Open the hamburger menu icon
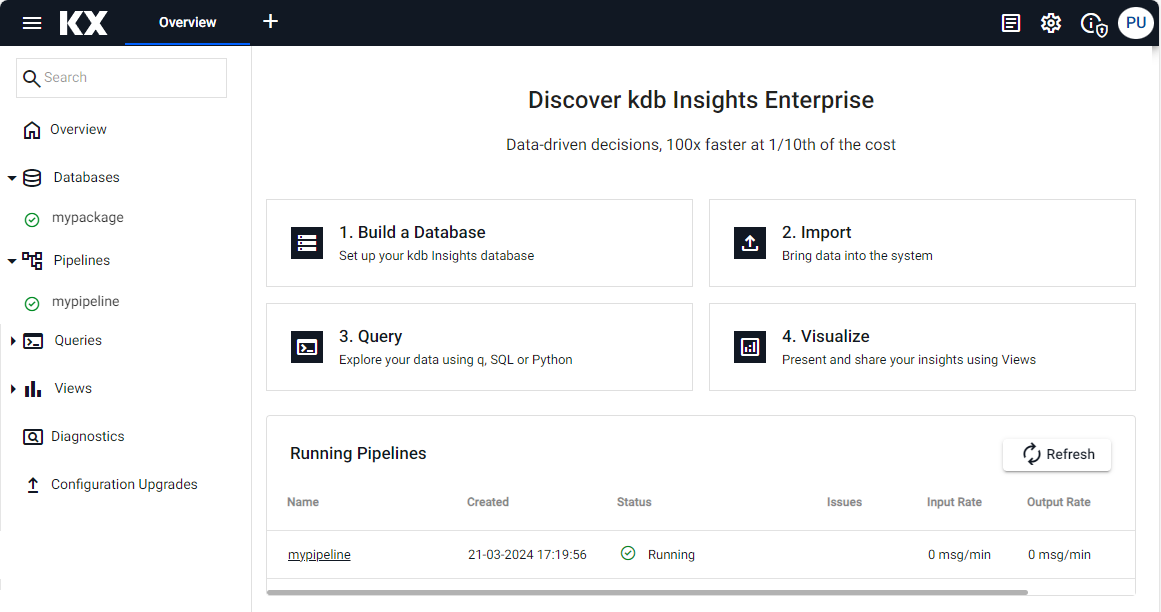1161x612 pixels. point(32,23)
